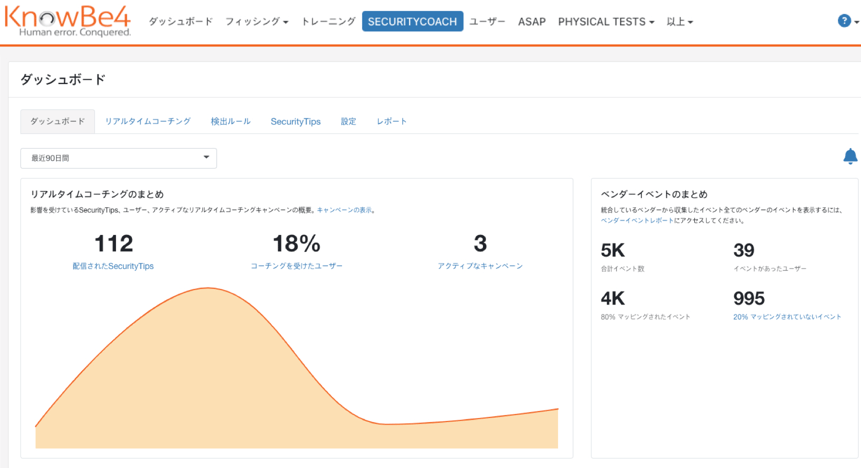Expand the PHYSICAL TESTS dropdown menu
The width and height of the screenshot is (861, 468).
point(606,22)
